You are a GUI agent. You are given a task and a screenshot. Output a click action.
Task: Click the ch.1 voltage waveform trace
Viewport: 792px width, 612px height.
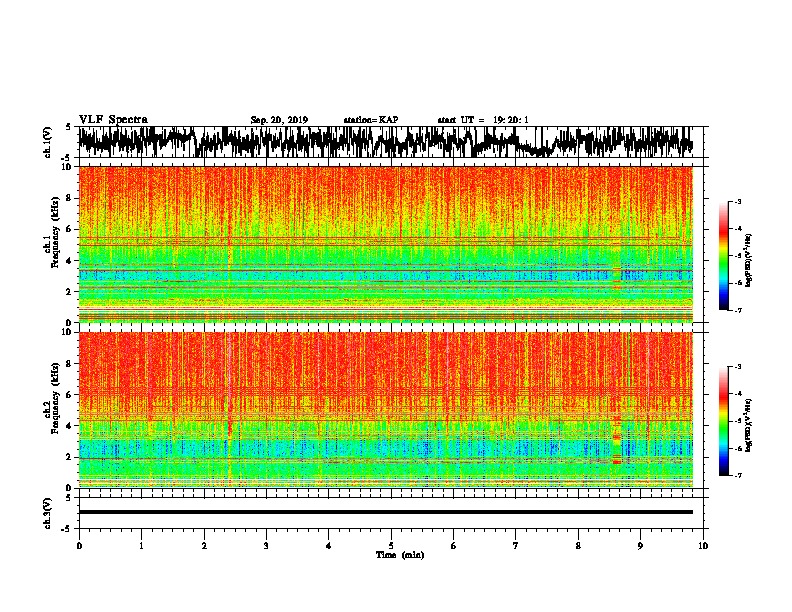pyautogui.click(x=386, y=142)
